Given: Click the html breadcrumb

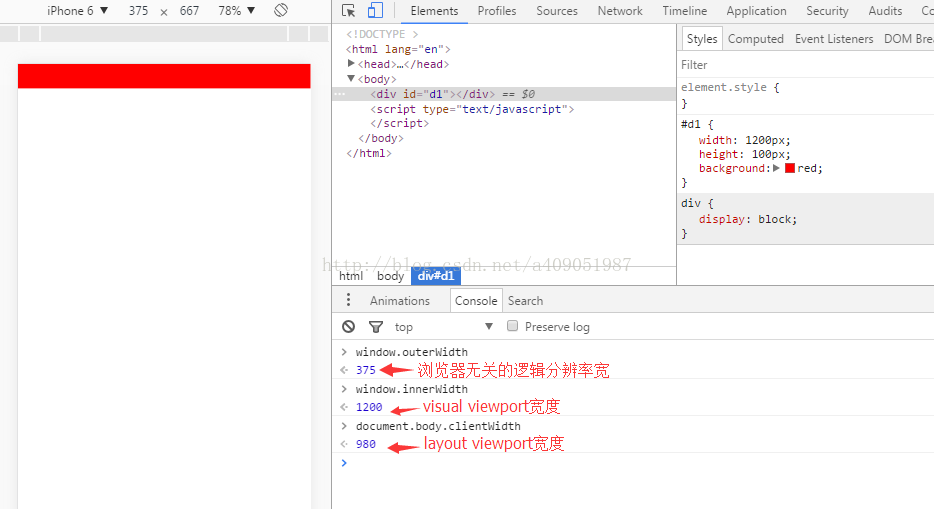Looking at the screenshot, I should 351,276.
